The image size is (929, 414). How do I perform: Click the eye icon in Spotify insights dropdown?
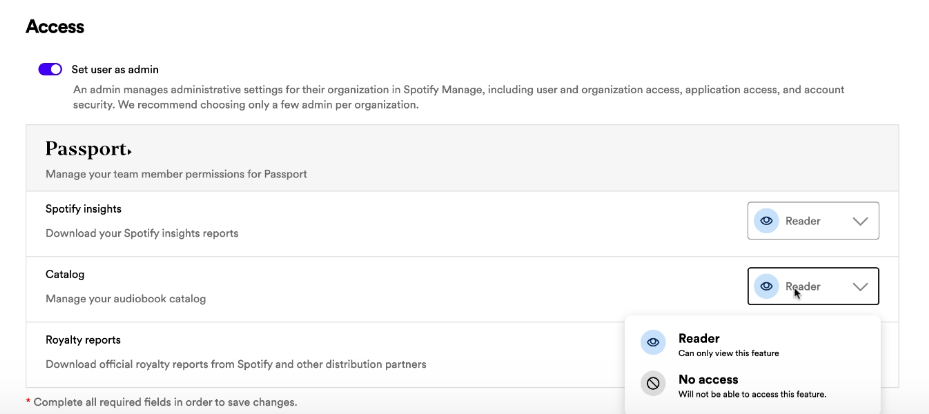pyautogui.click(x=766, y=221)
